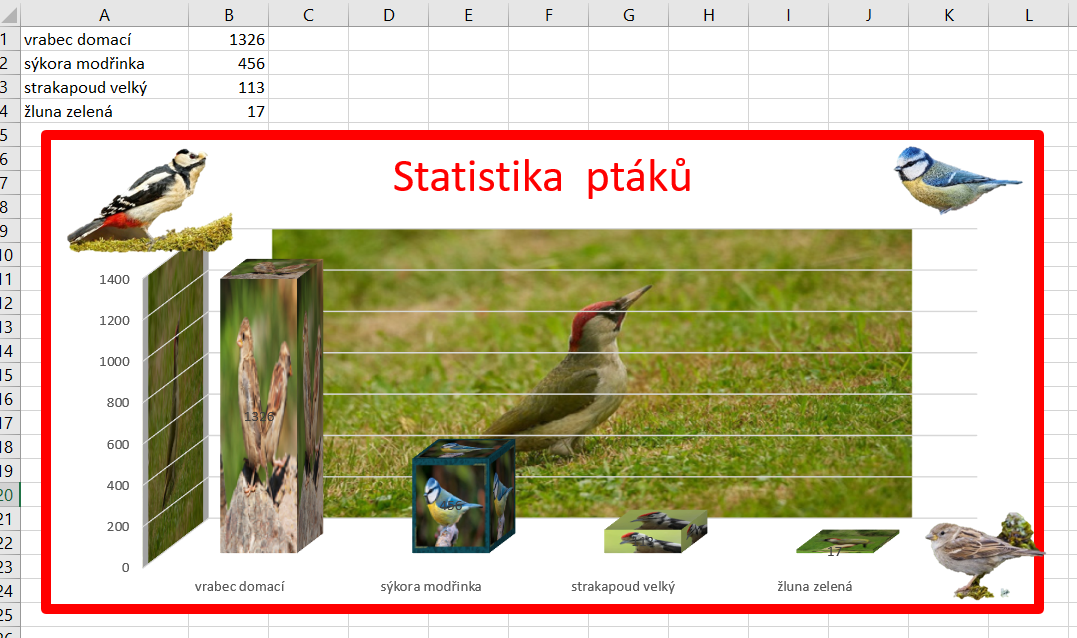This screenshot has height=638, width=1077.
Task: Click the chart title 'Statistika ptáků'
Action: [x=542, y=177]
